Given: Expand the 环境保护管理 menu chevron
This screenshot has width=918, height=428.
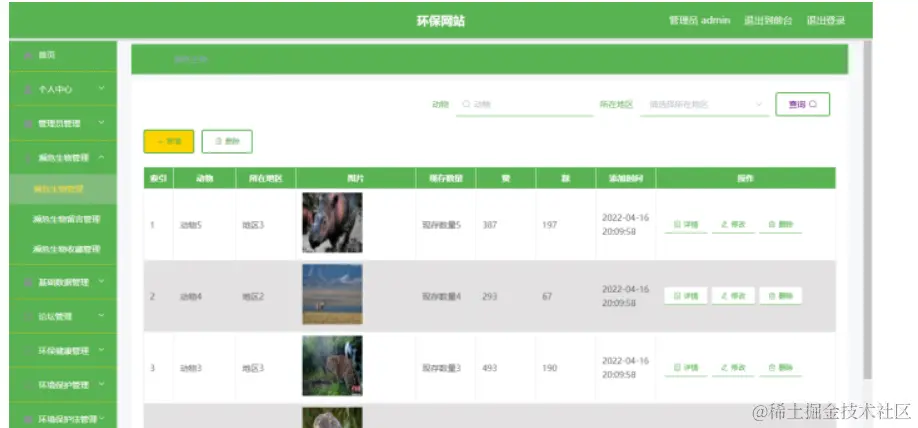Looking at the screenshot, I should [x=101, y=384].
